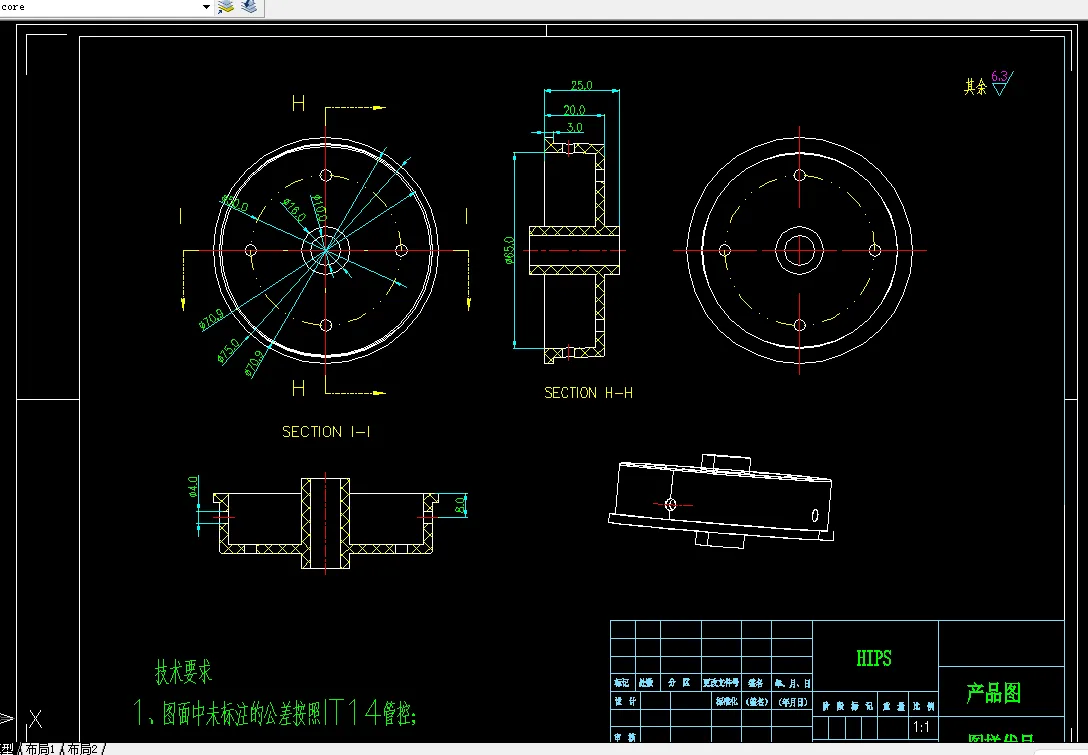Select the 其余 surface finish label
The image size is (1088, 755).
tap(975, 87)
